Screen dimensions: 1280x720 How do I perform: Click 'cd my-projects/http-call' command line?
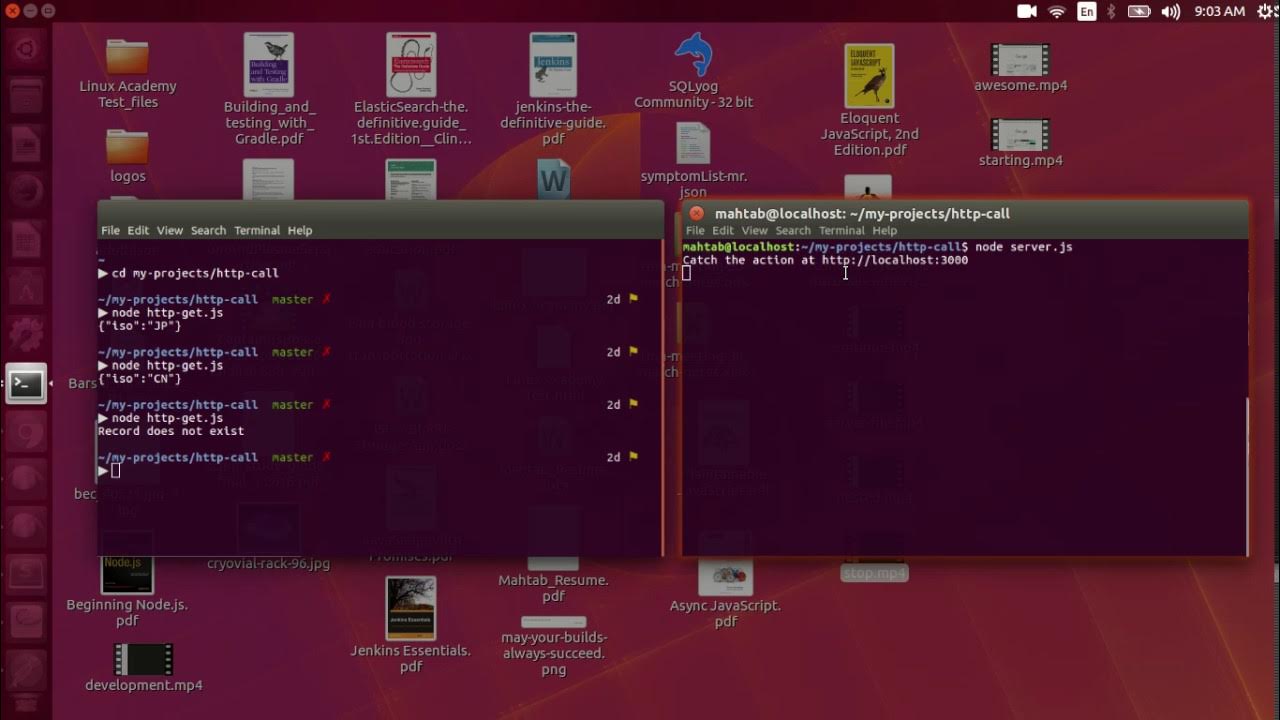click(x=195, y=273)
